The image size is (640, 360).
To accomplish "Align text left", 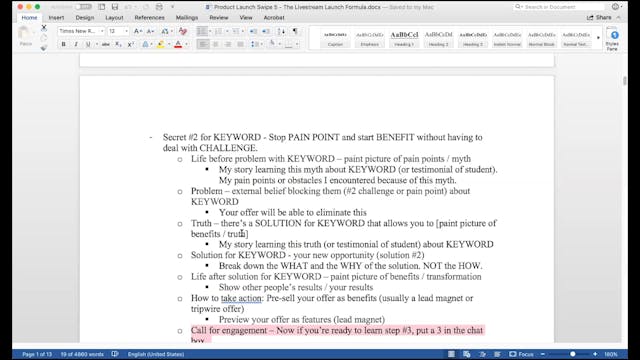I will pos(203,44).
